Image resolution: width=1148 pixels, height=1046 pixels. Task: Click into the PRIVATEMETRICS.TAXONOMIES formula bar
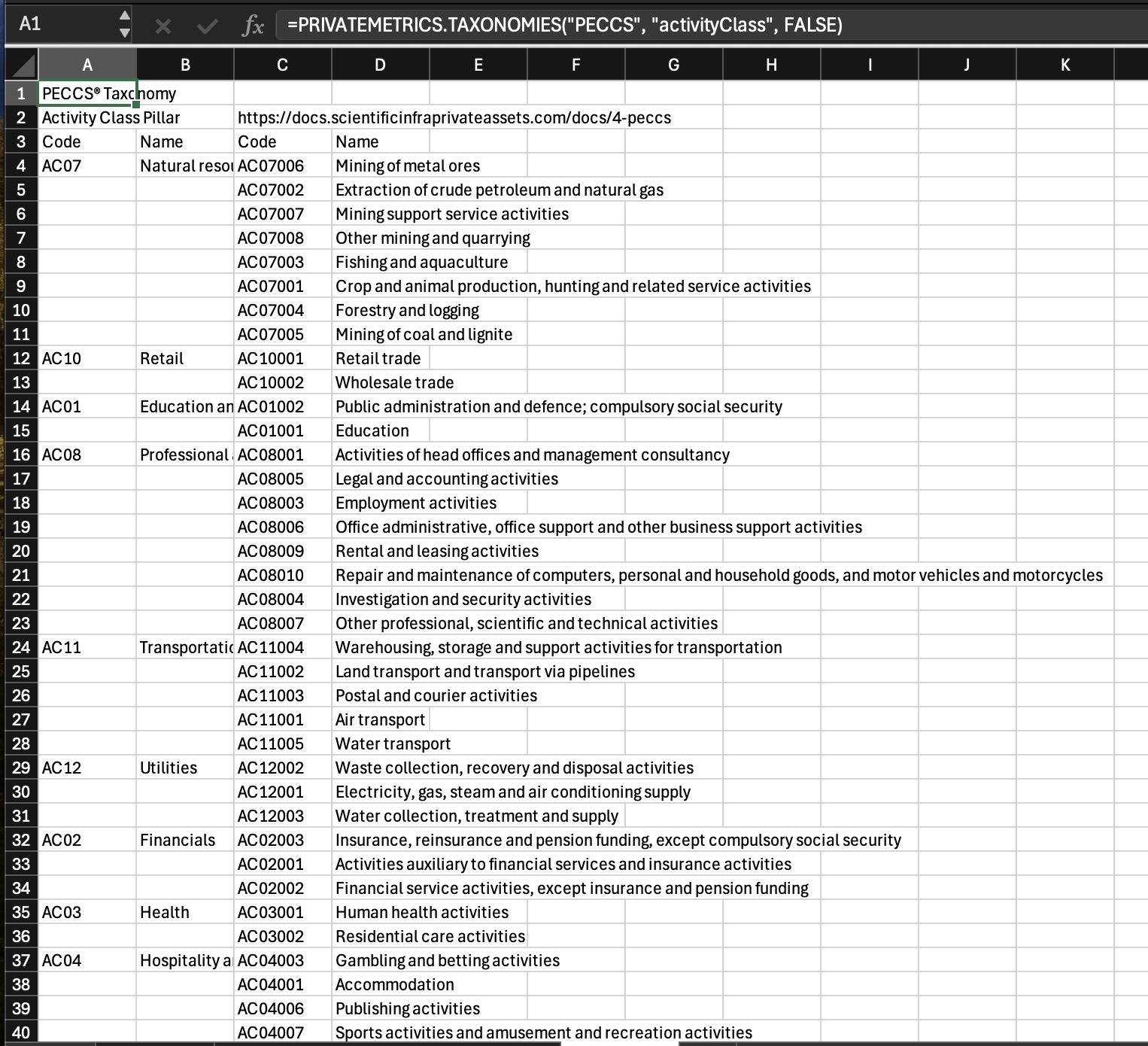coord(677,26)
